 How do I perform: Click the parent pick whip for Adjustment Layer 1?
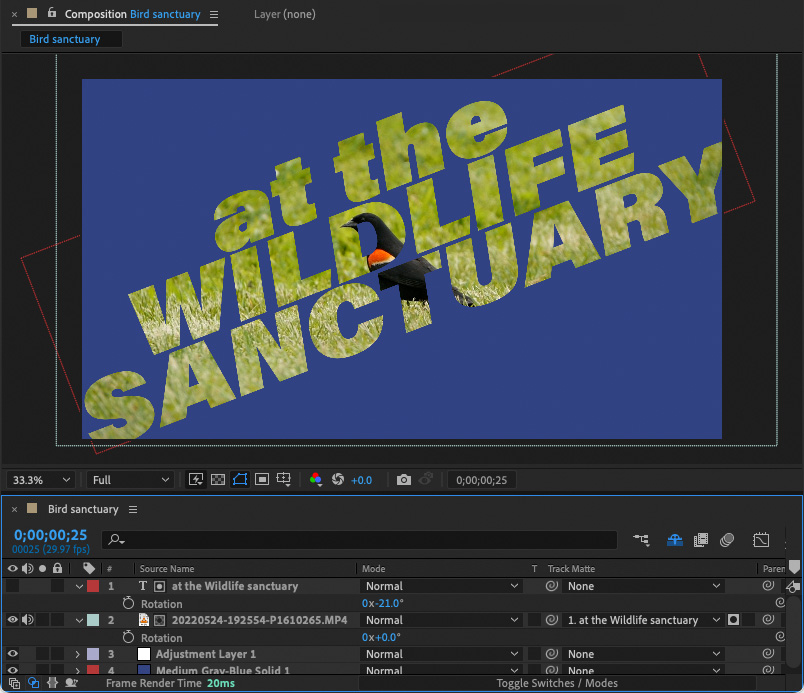pyautogui.click(x=768, y=654)
